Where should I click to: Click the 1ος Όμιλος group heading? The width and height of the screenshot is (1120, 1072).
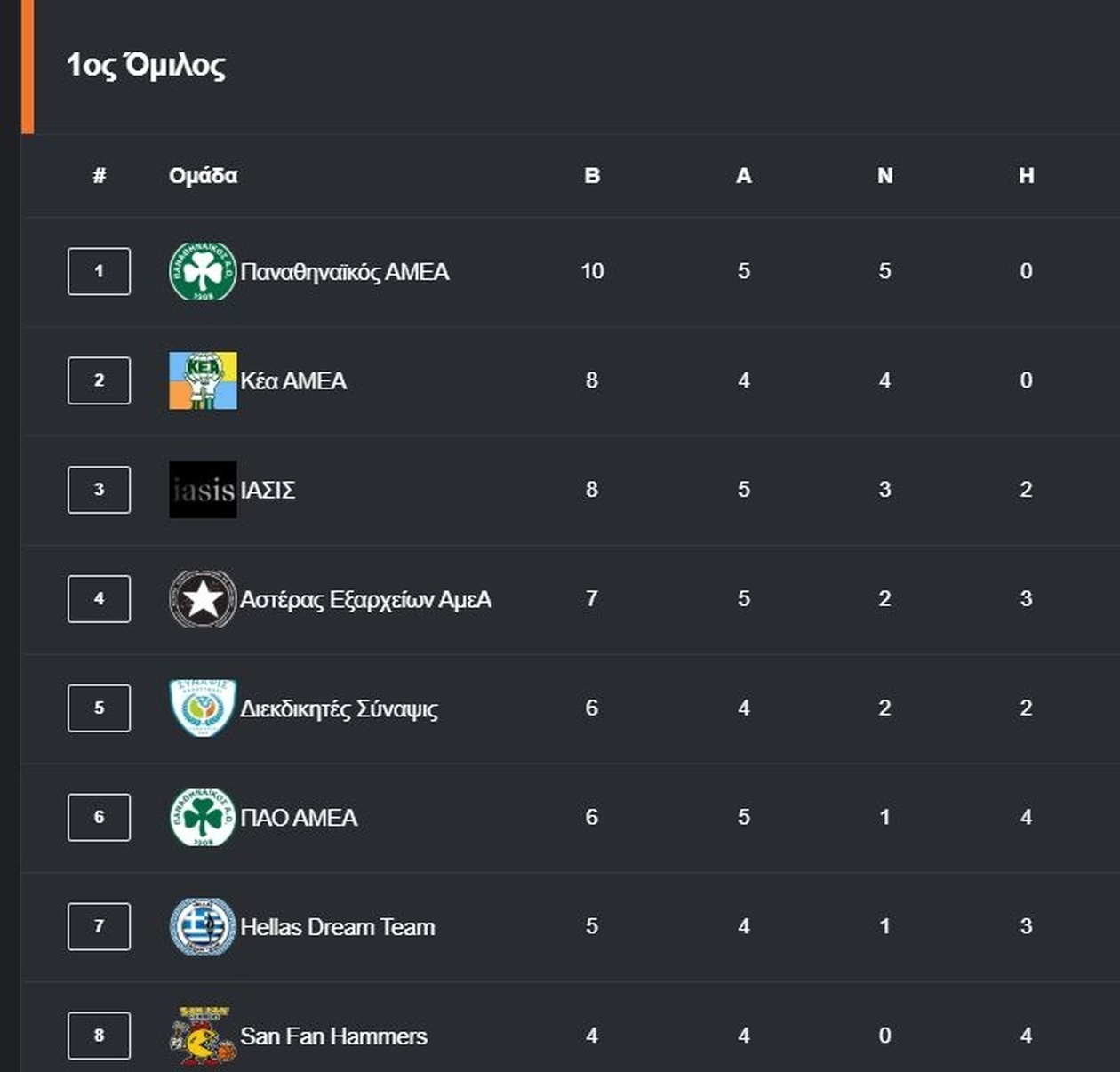tap(147, 66)
